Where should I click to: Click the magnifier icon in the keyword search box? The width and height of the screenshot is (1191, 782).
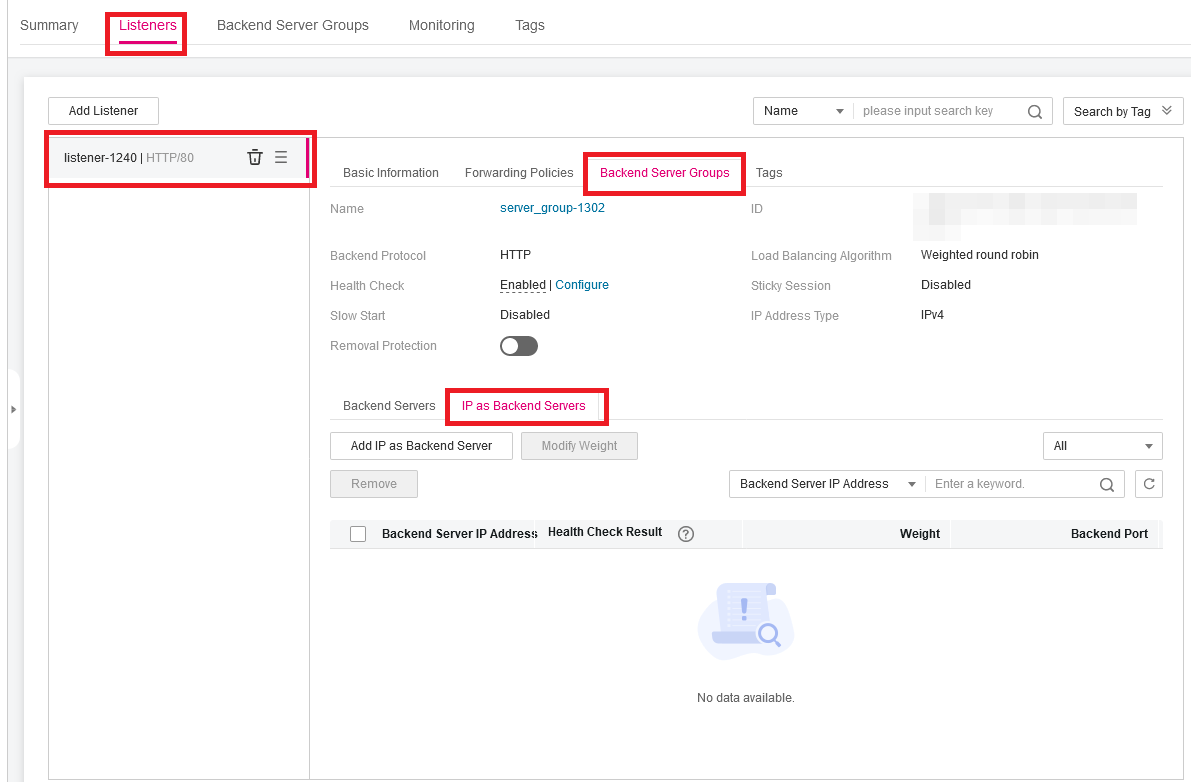tap(1106, 483)
